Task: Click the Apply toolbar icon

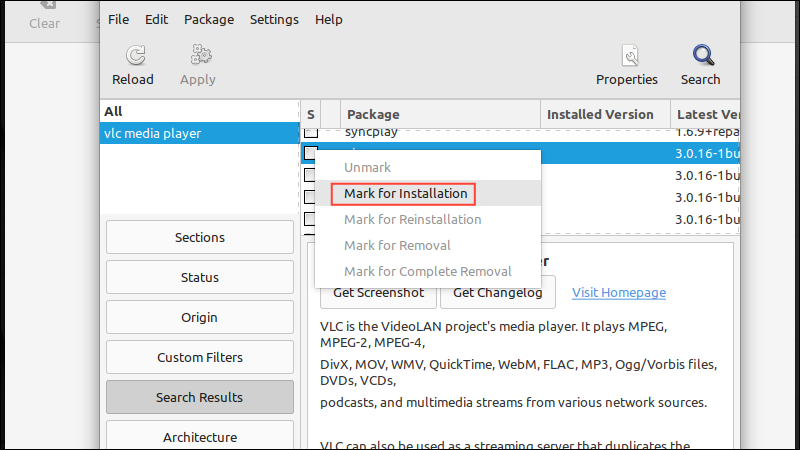Action: tap(201, 55)
